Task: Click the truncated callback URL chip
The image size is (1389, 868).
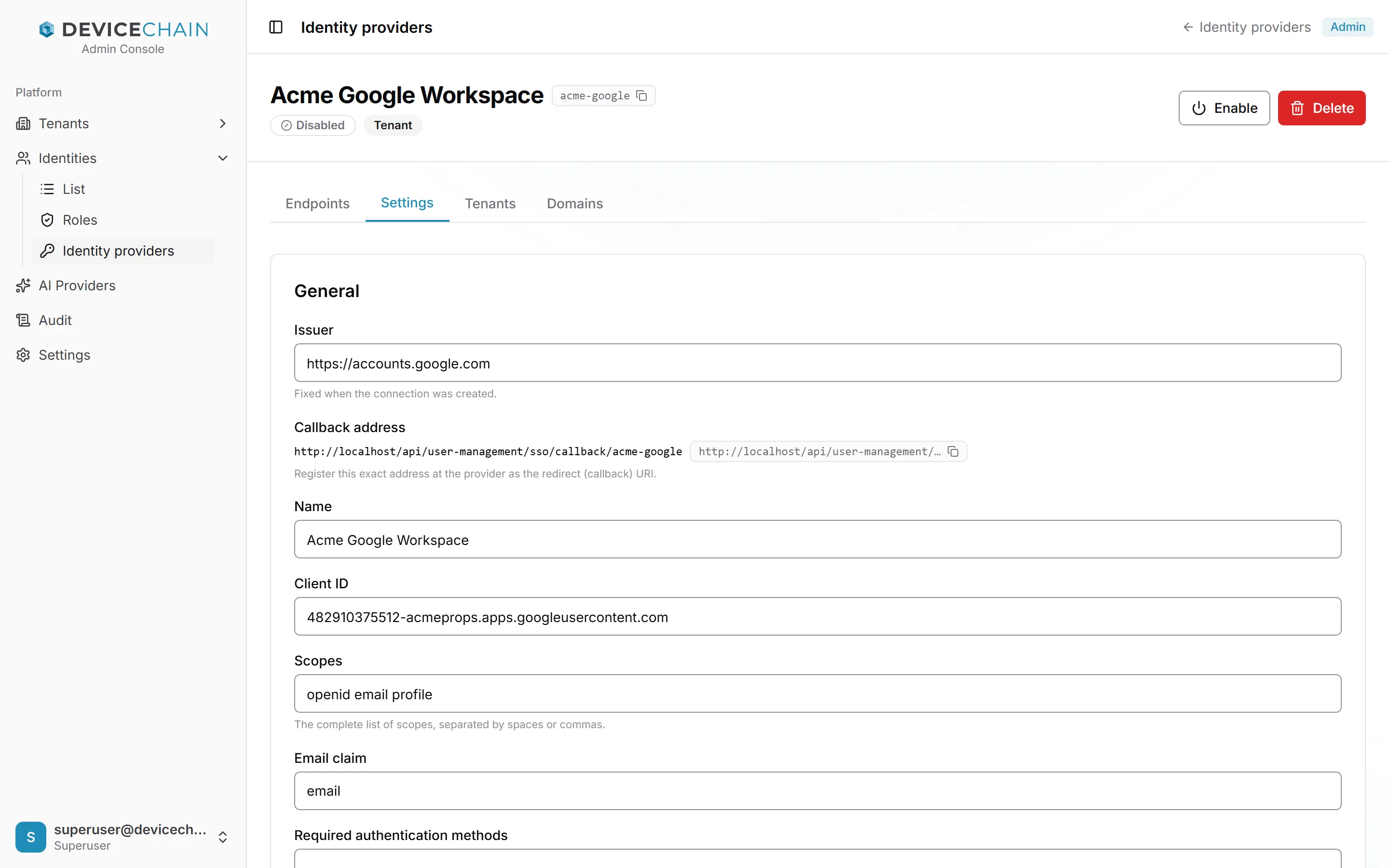Action: [828, 452]
